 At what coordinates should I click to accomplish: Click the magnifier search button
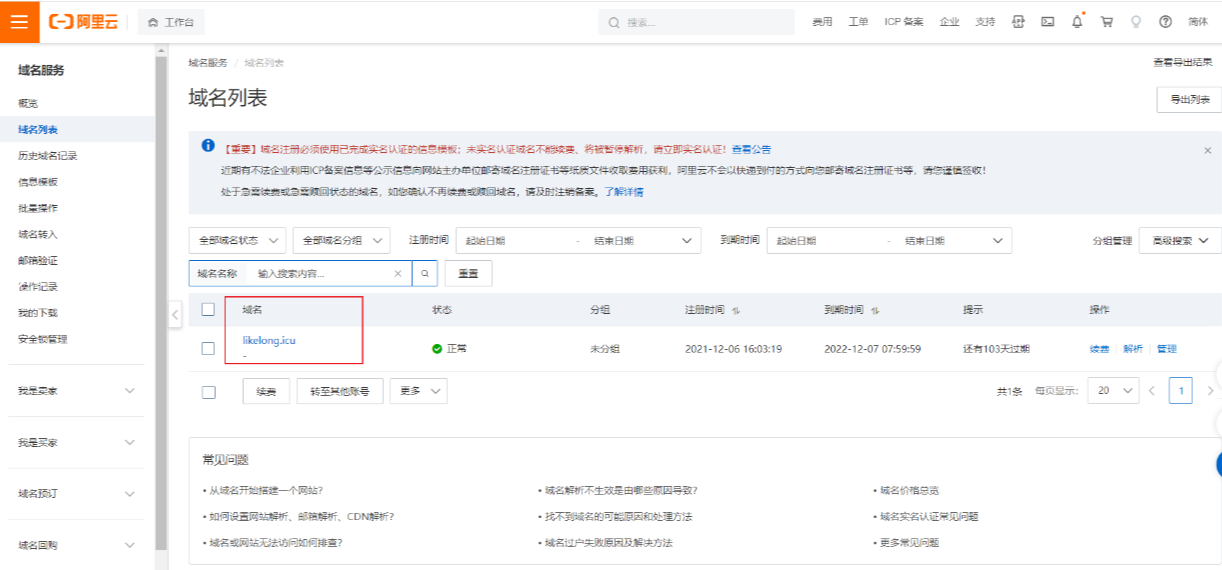[x=425, y=273]
